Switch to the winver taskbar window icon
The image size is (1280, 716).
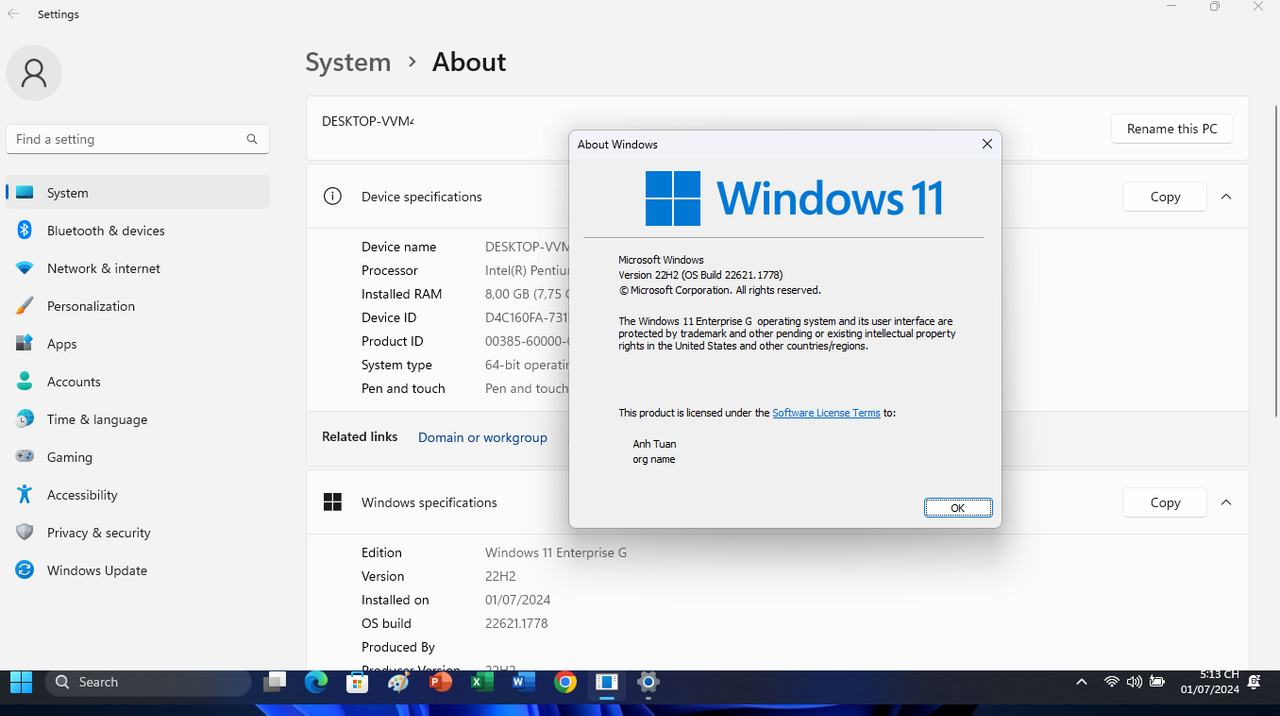606,682
